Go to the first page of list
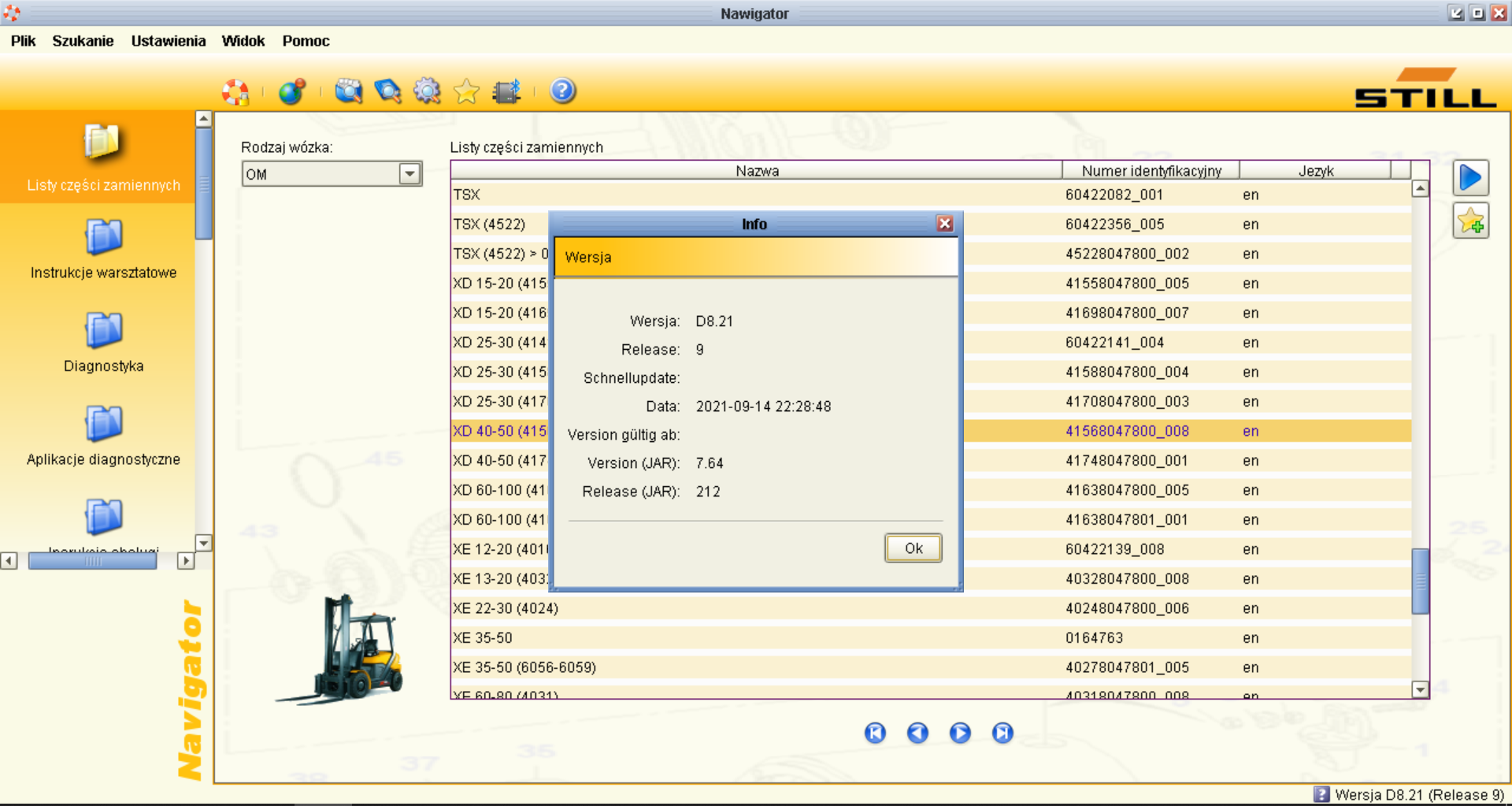The width and height of the screenshot is (1512, 806). click(x=875, y=733)
